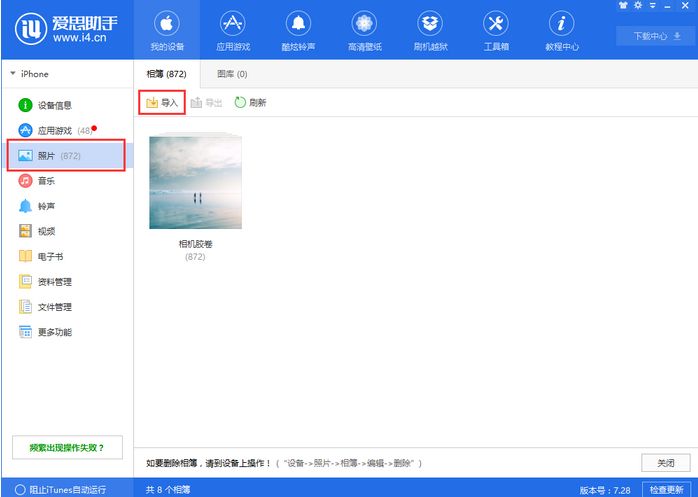This screenshot has width=698, height=497.
Task: Click 频繁出现操作失败? help link
Action: tap(67, 448)
